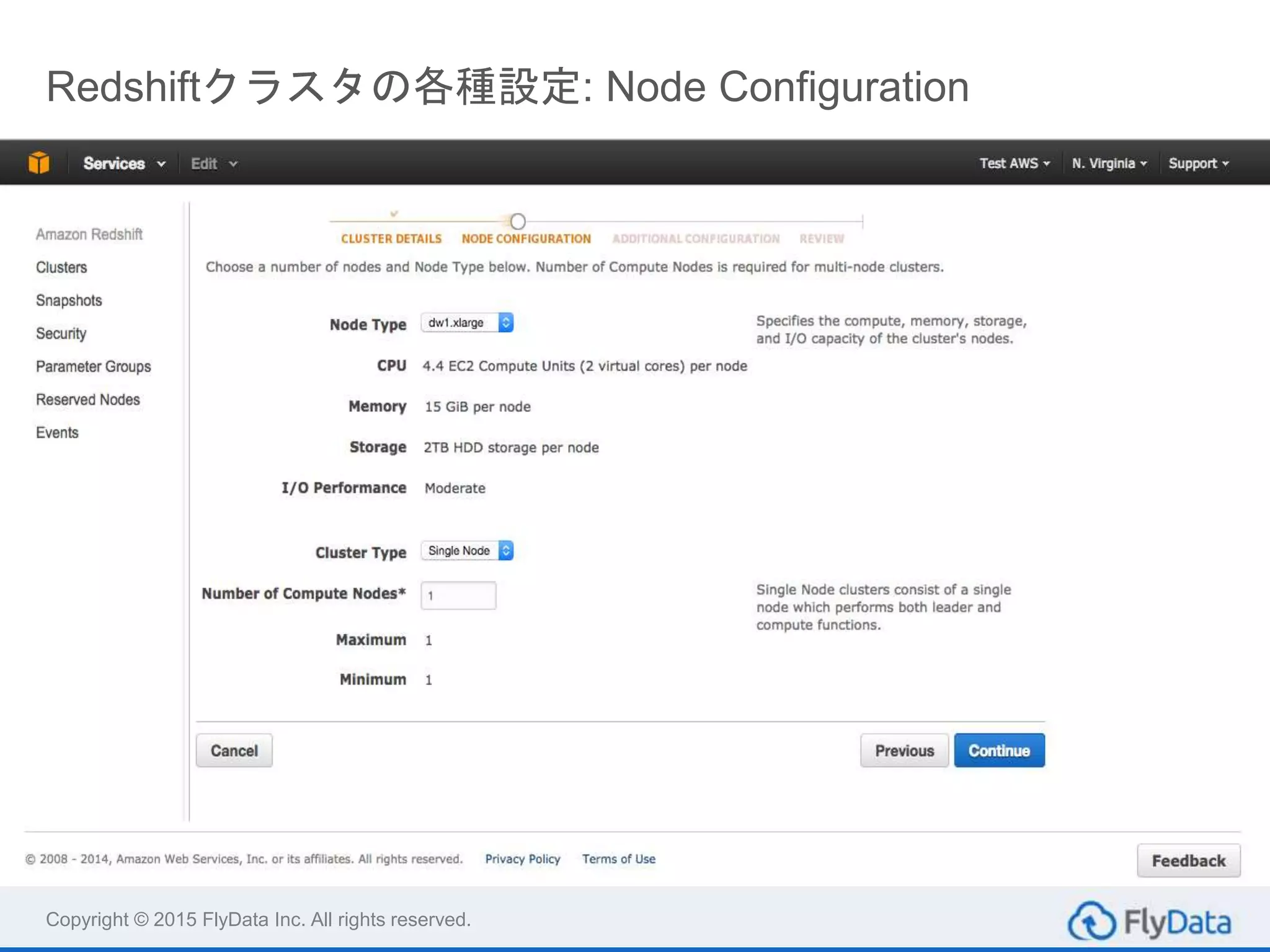View Events in the sidebar
Image resolution: width=1270 pixels, height=952 pixels.
point(57,433)
